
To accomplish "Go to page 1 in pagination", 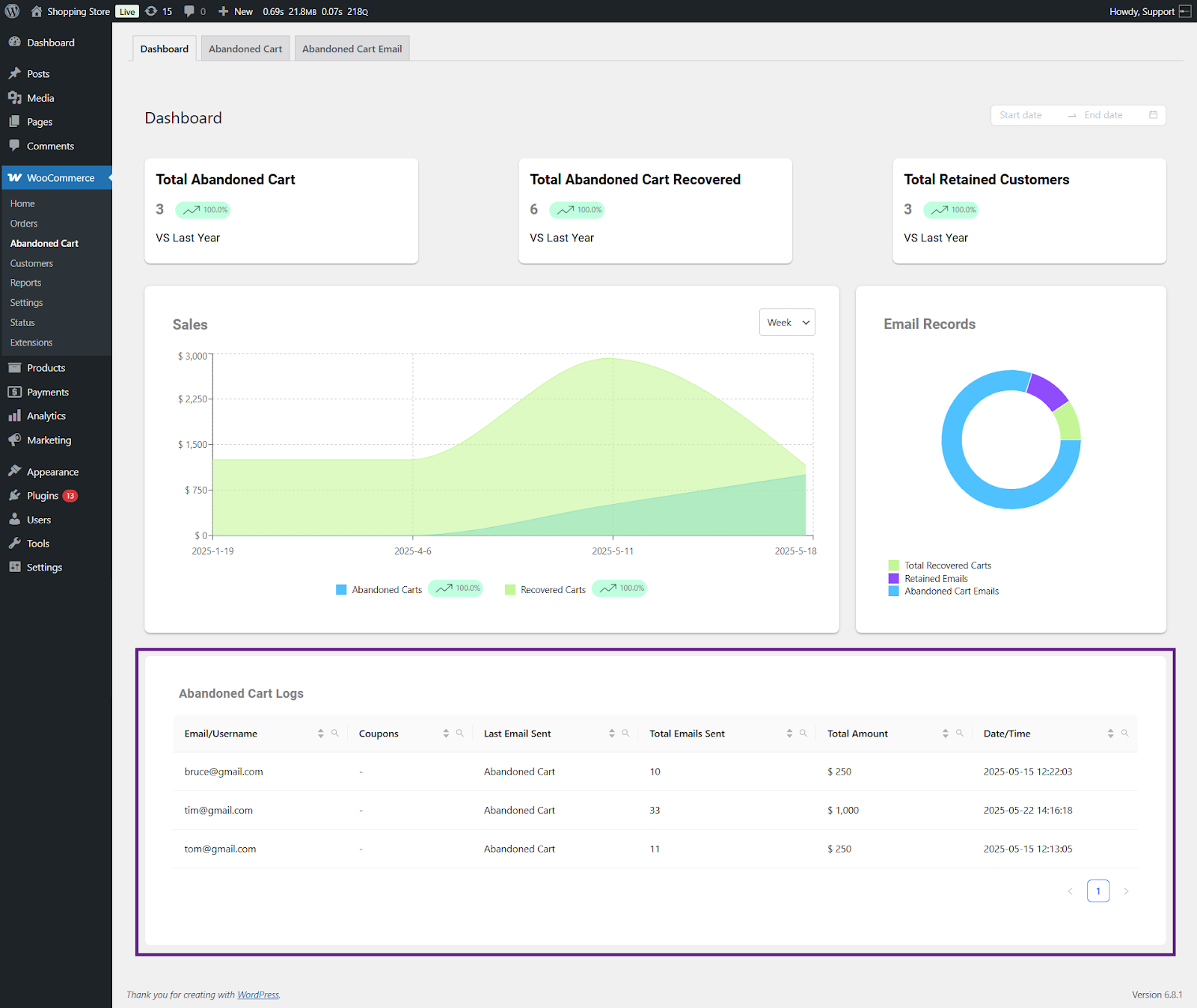I will pos(1097,891).
